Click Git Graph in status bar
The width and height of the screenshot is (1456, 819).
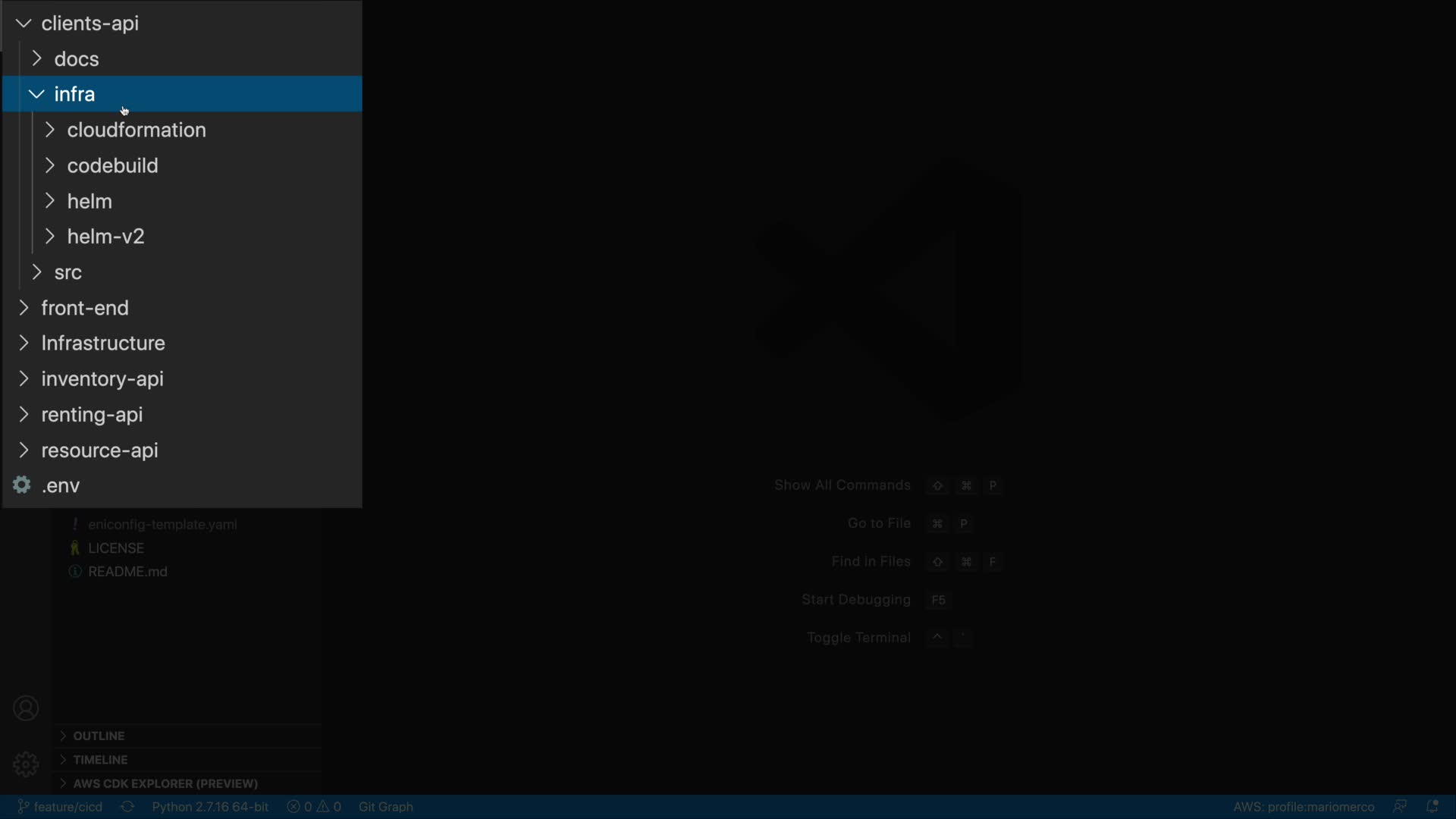(x=385, y=807)
